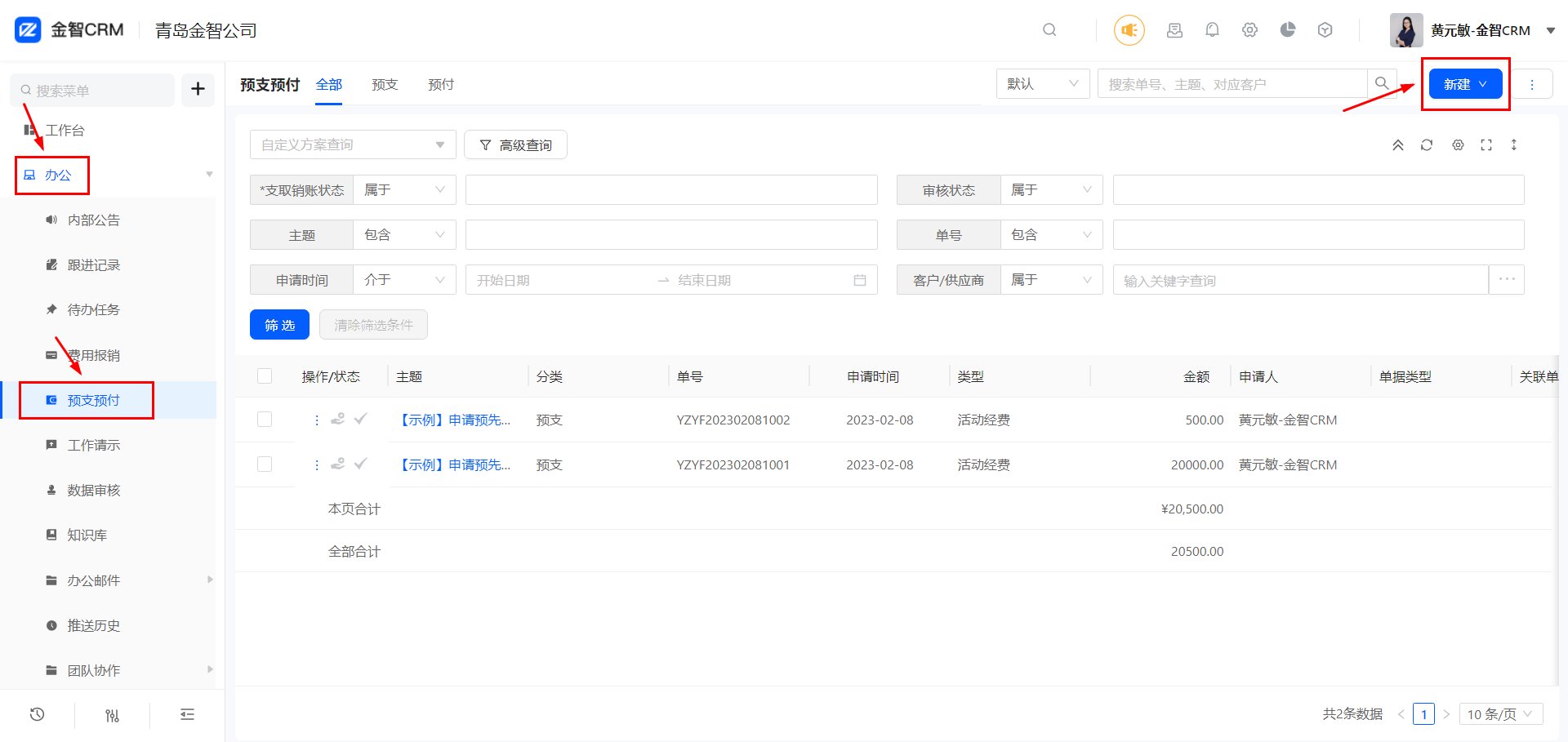The height and width of the screenshot is (742, 1568).
Task: Open the sidebar sliders settings icon
Action: tap(112, 715)
